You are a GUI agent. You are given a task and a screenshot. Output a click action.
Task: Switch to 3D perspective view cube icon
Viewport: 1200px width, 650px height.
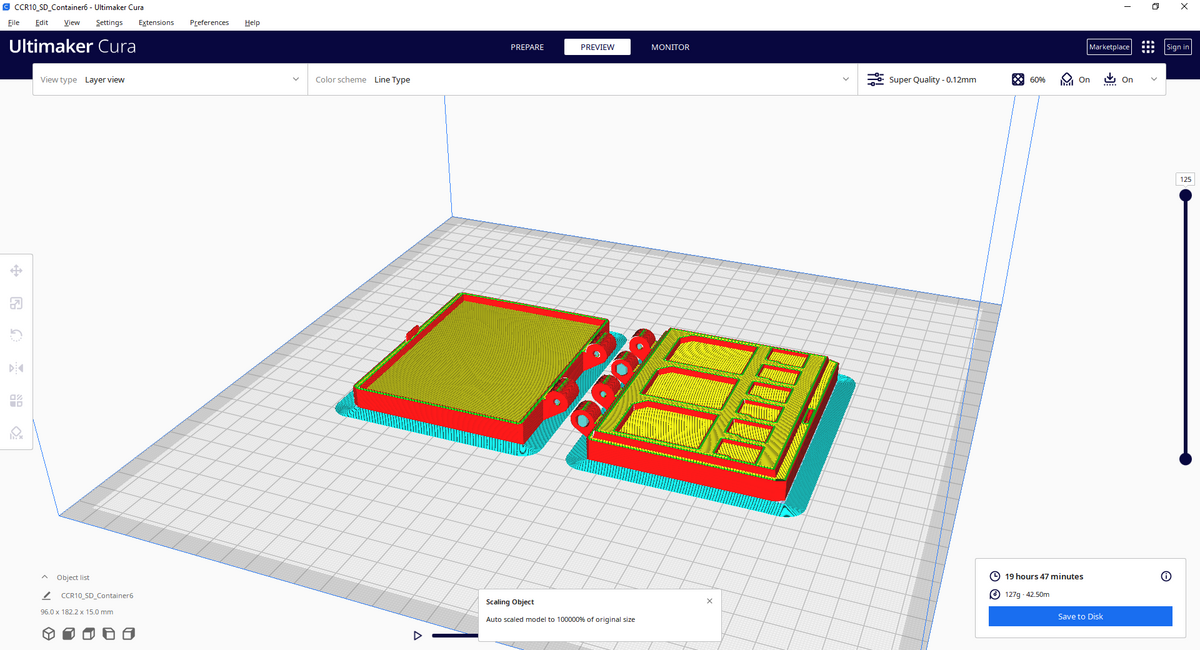coord(48,634)
